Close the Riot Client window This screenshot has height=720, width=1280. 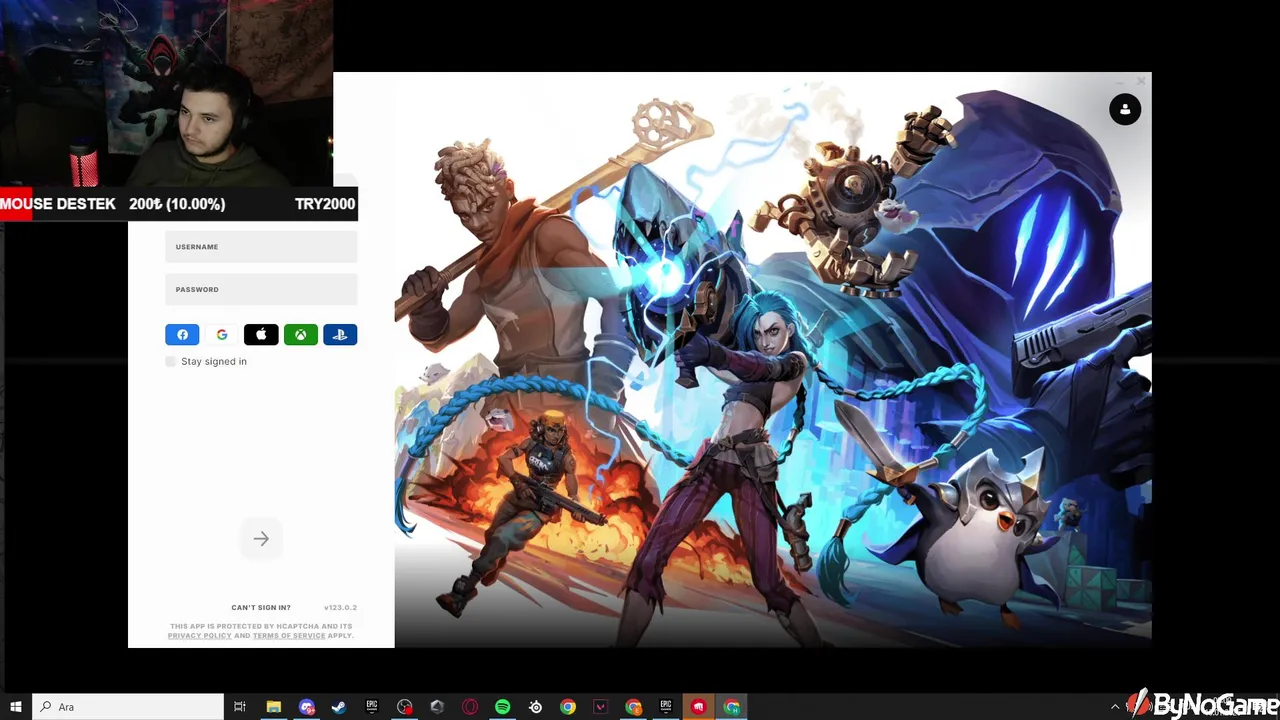1141,81
